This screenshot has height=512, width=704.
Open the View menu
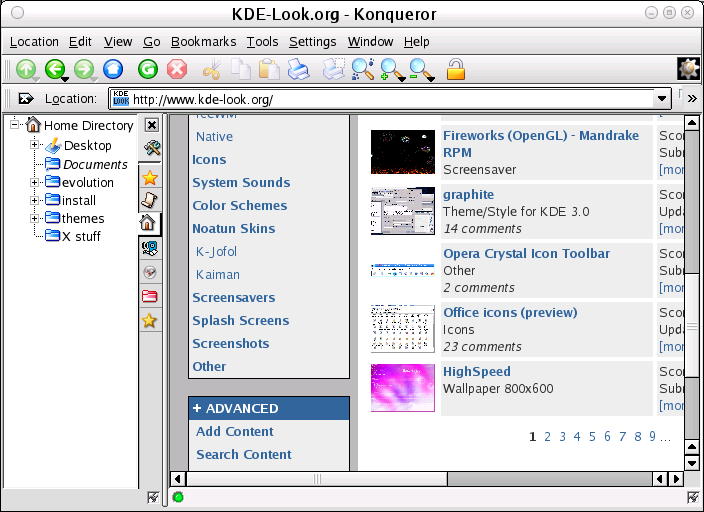pyautogui.click(x=118, y=42)
